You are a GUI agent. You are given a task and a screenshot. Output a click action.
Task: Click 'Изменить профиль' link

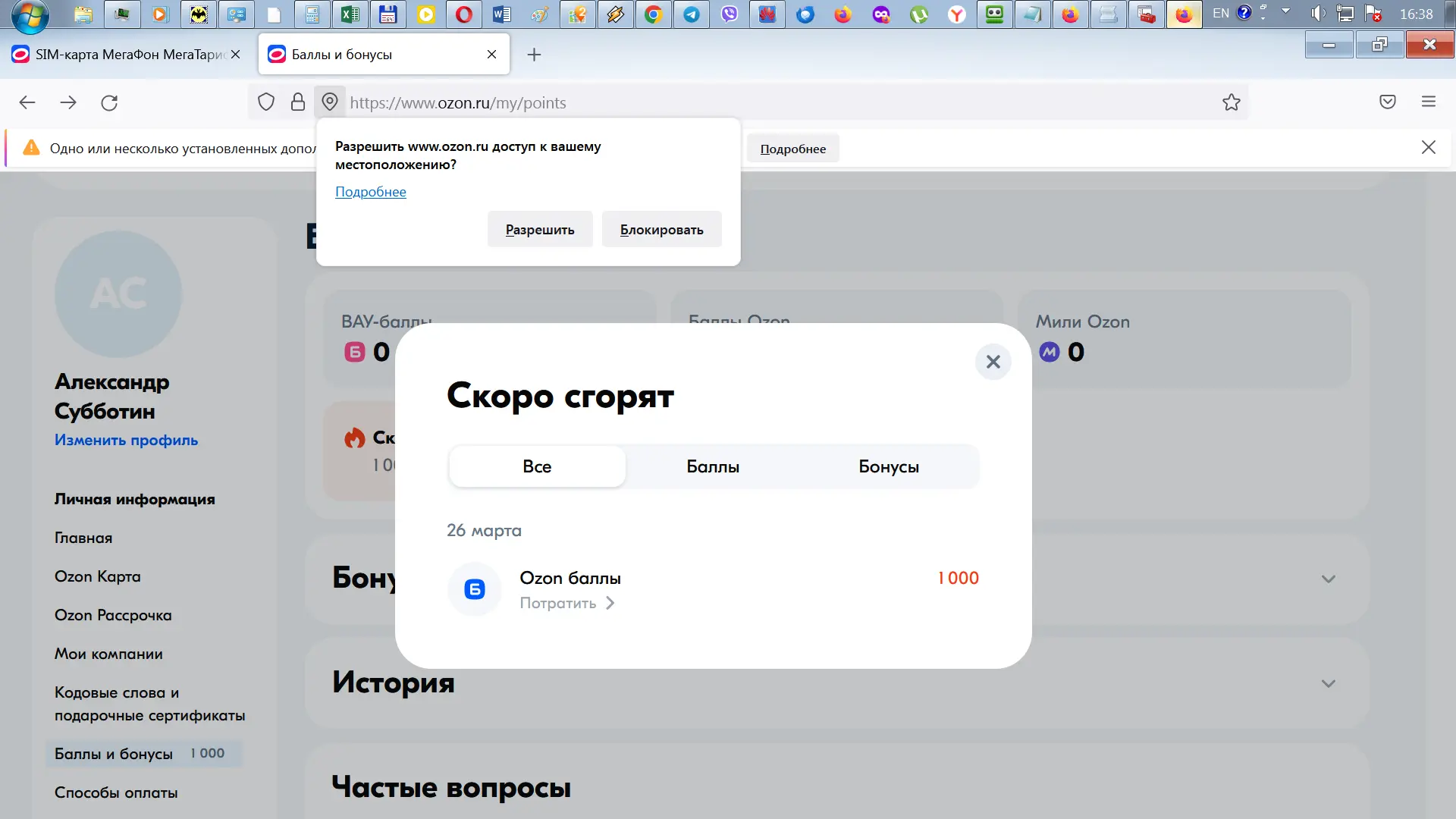point(126,440)
